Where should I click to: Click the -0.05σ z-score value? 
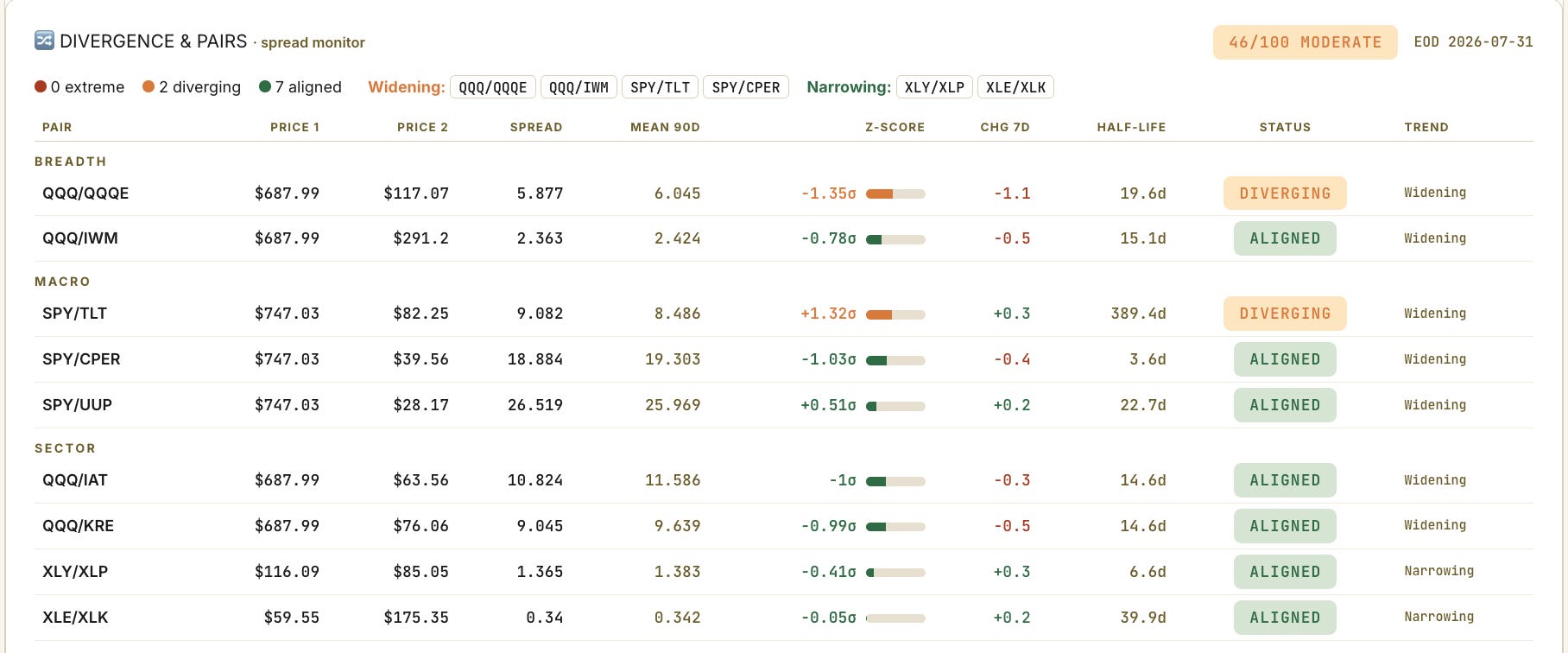(x=829, y=618)
